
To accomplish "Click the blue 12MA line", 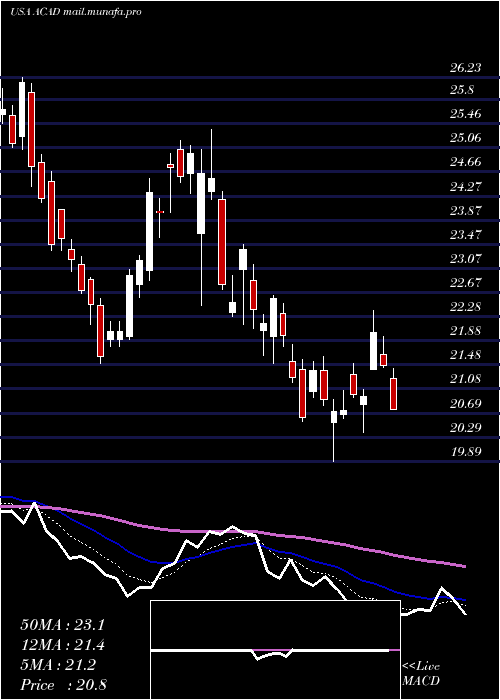I will pos(232,547).
